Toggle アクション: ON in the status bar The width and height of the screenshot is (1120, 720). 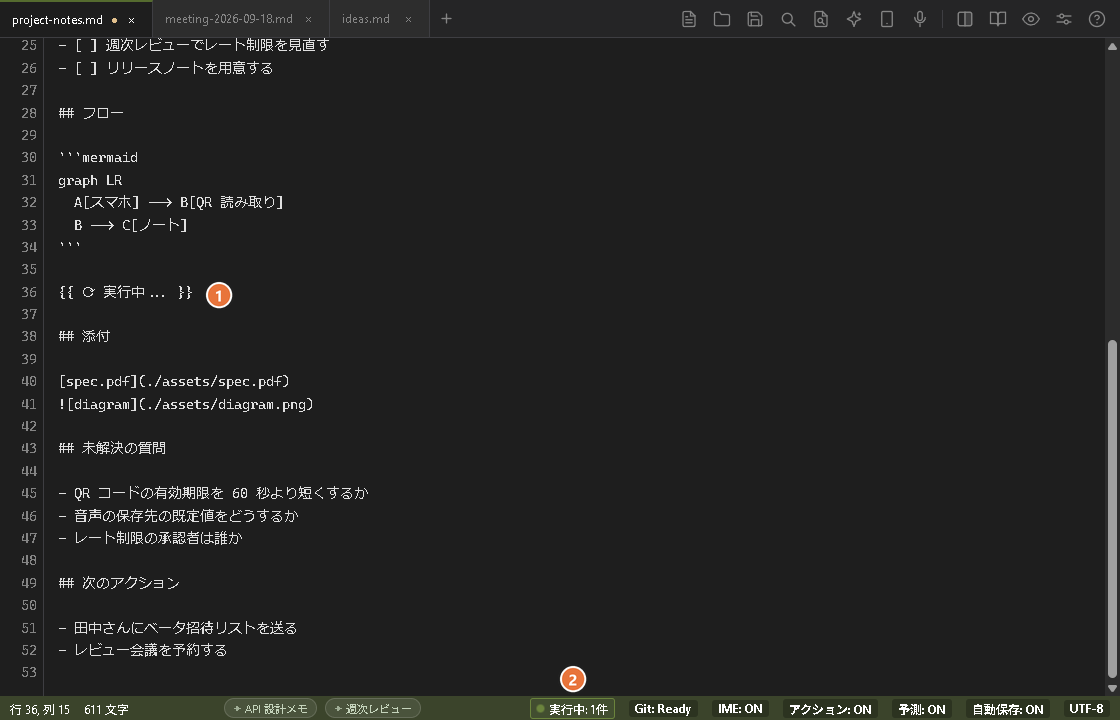pos(830,709)
